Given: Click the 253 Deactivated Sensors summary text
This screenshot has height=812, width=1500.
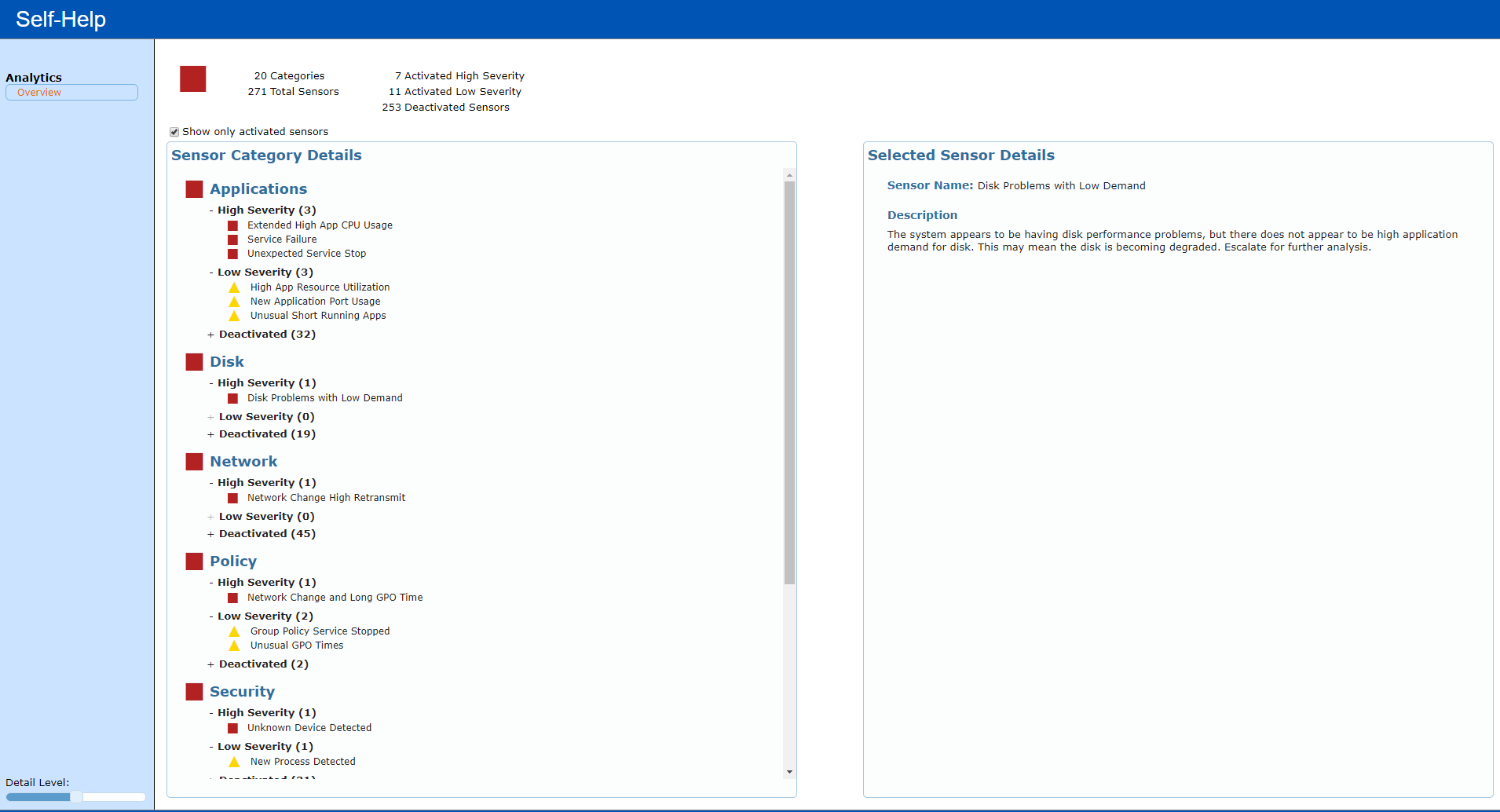Looking at the screenshot, I should 445,108.
